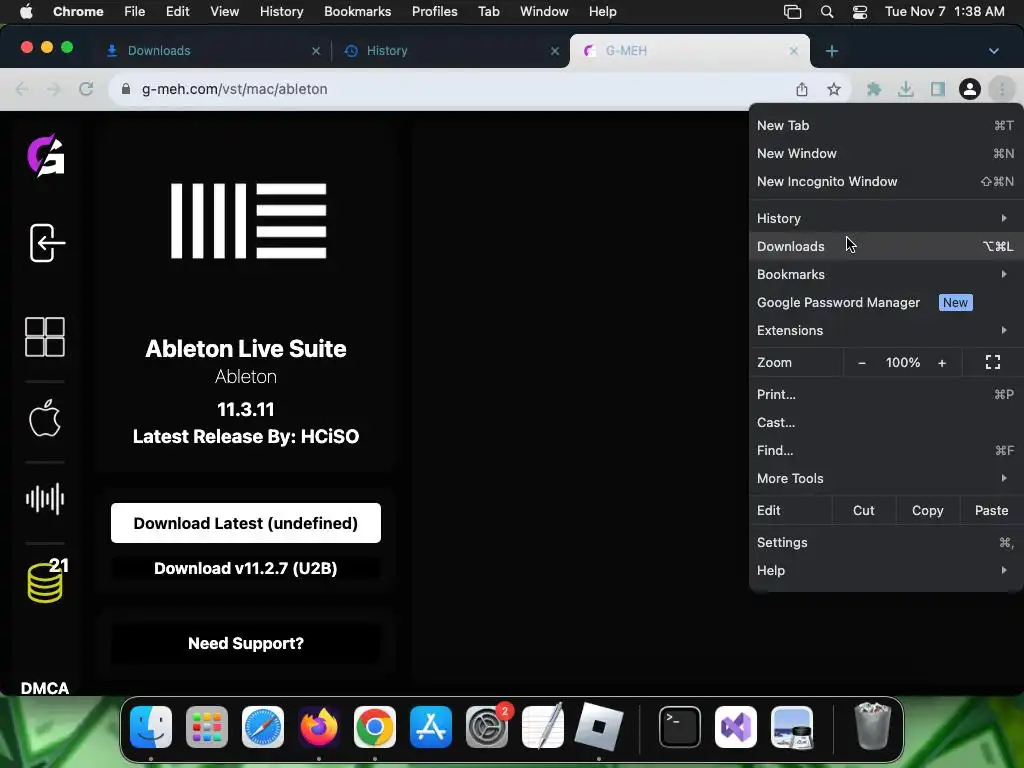This screenshot has height=768, width=1024.
Task: Open the Apple menu
Action: tap(26, 12)
